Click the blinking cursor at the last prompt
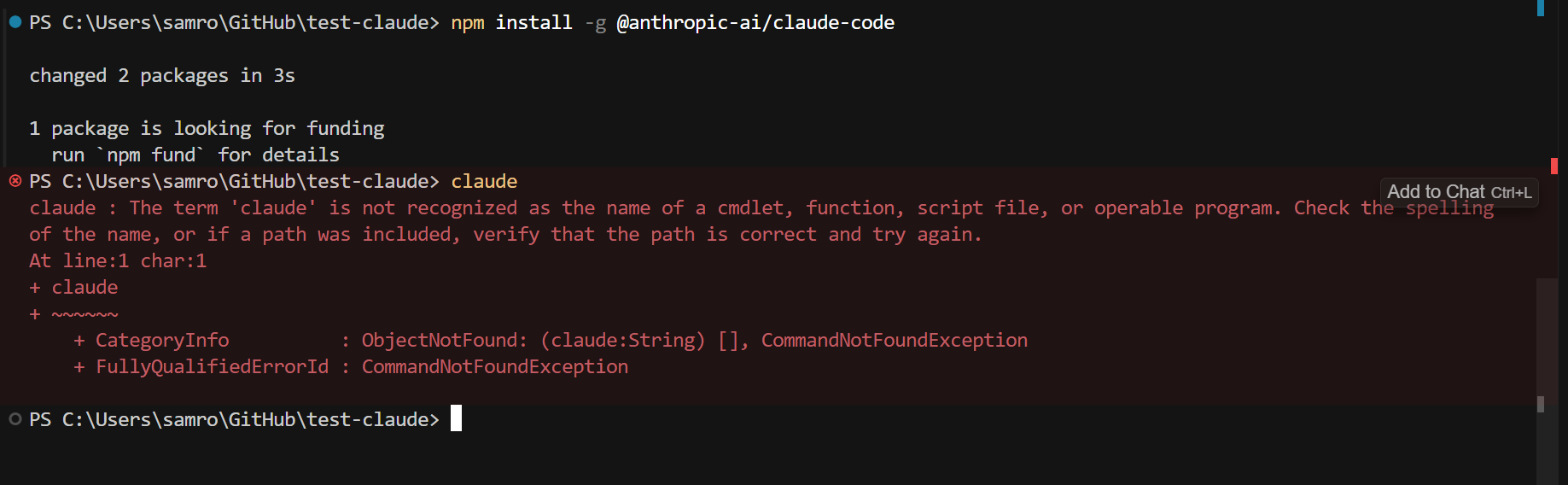This screenshot has width=1568, height=485. coord(457,418)
